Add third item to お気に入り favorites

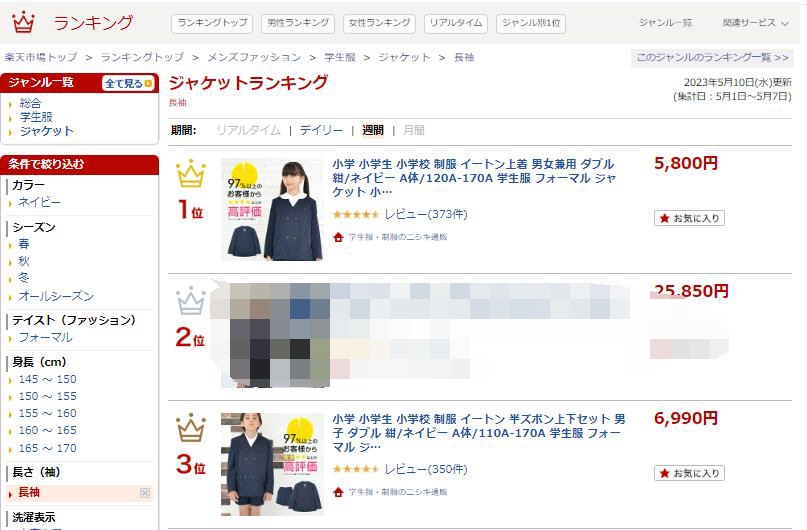tap(689, 473)
